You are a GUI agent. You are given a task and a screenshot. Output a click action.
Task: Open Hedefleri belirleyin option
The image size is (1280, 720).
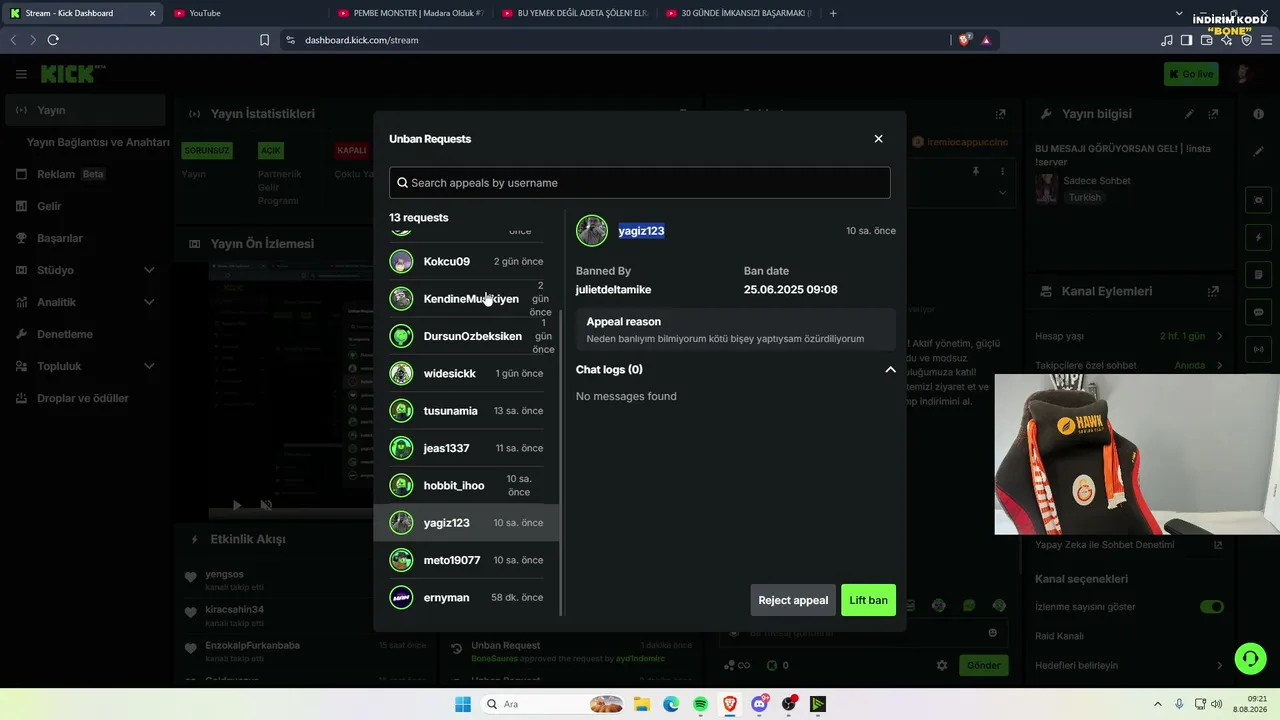1130,665
